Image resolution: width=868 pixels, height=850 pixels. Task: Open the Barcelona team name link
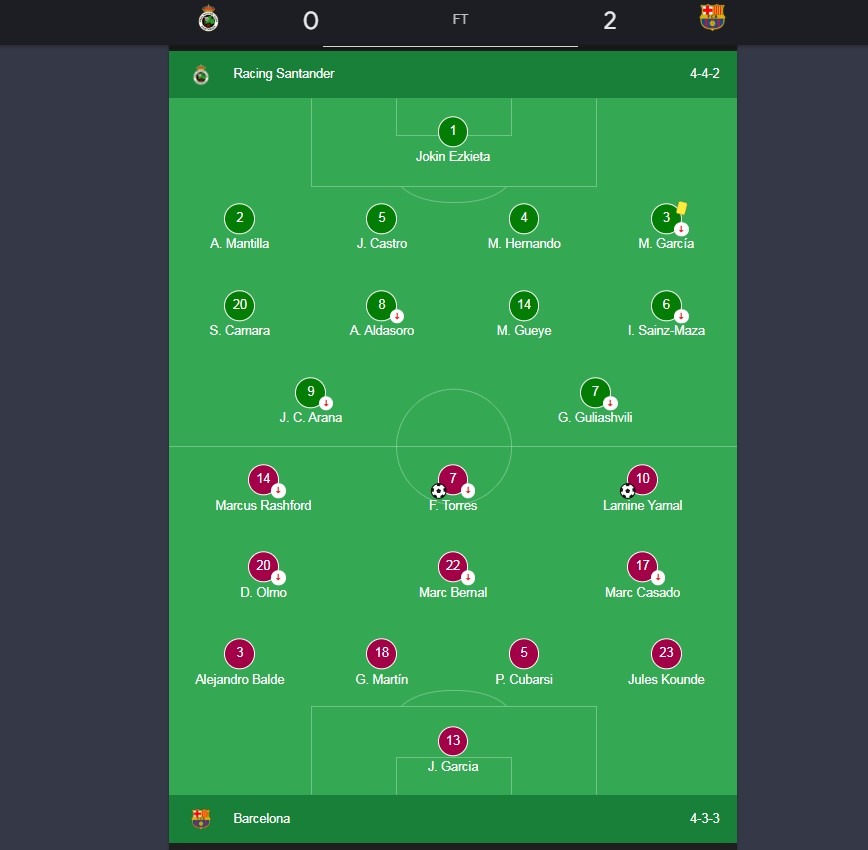[262, 819]
